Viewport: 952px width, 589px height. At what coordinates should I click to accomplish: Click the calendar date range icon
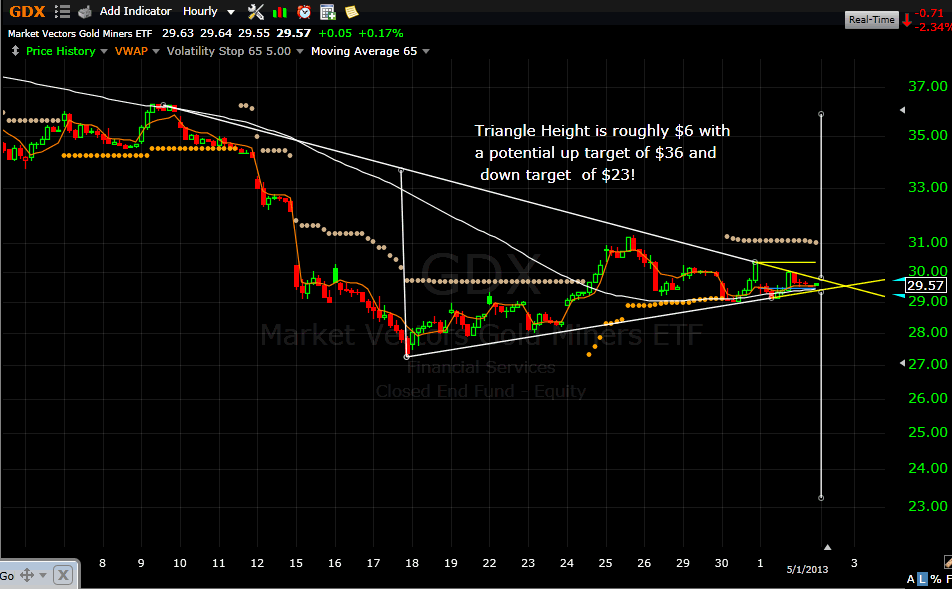[327, 12]
